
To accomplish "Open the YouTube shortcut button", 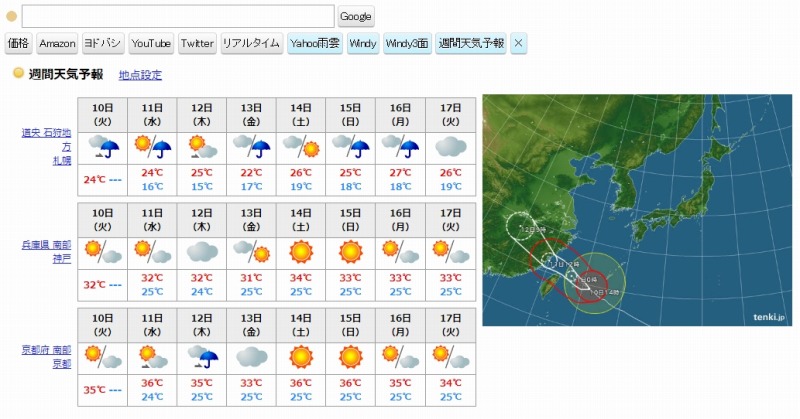I will pos(151,43).
